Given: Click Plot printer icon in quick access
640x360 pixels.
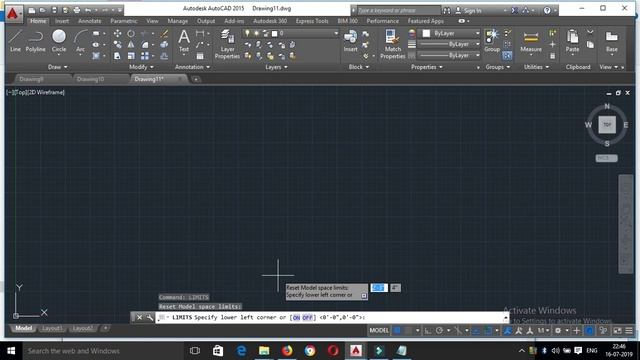Looking at the screenshot, I should (77, 10).
